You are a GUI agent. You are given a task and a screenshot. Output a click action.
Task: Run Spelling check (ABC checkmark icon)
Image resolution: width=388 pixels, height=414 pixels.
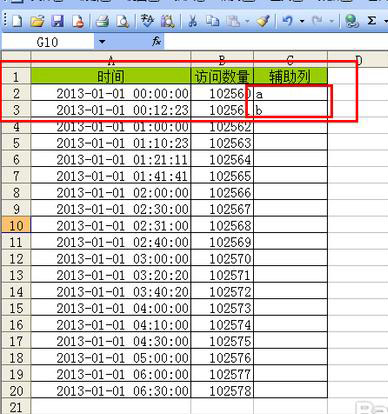(x=147, y=21)
